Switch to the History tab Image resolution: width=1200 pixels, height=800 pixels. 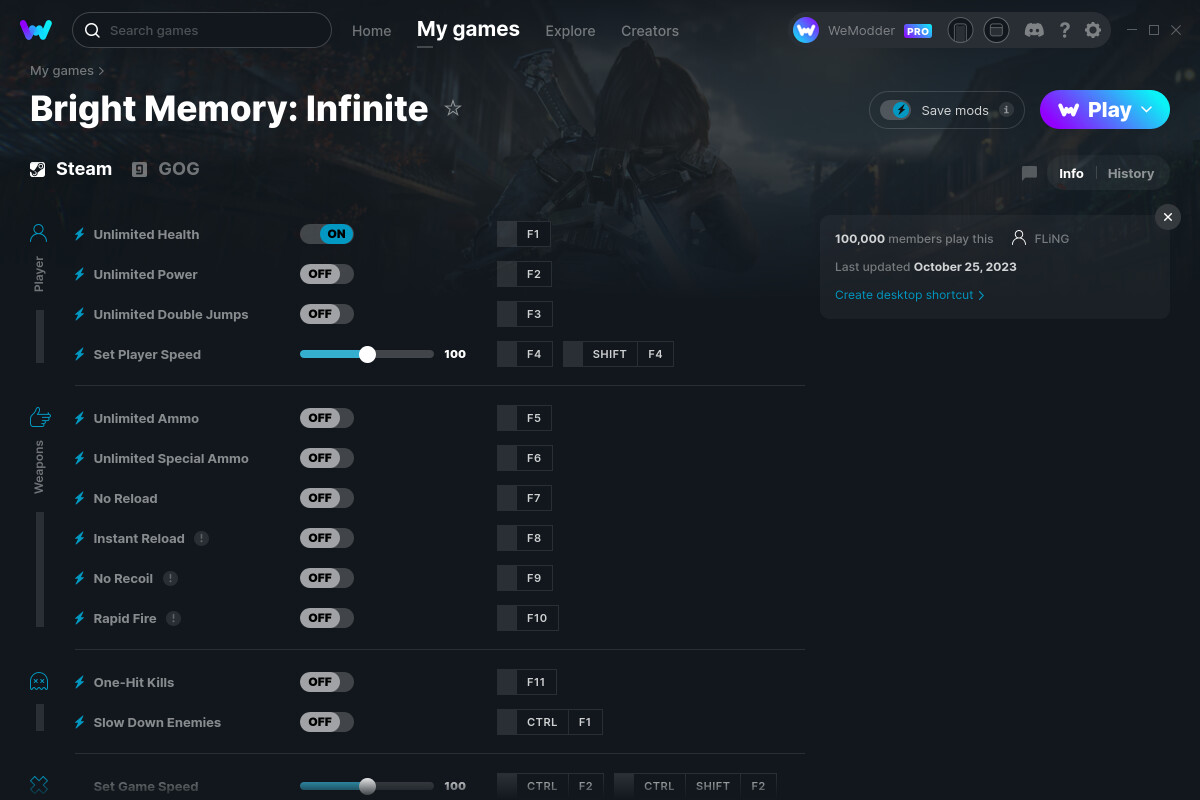point(1130,173)
